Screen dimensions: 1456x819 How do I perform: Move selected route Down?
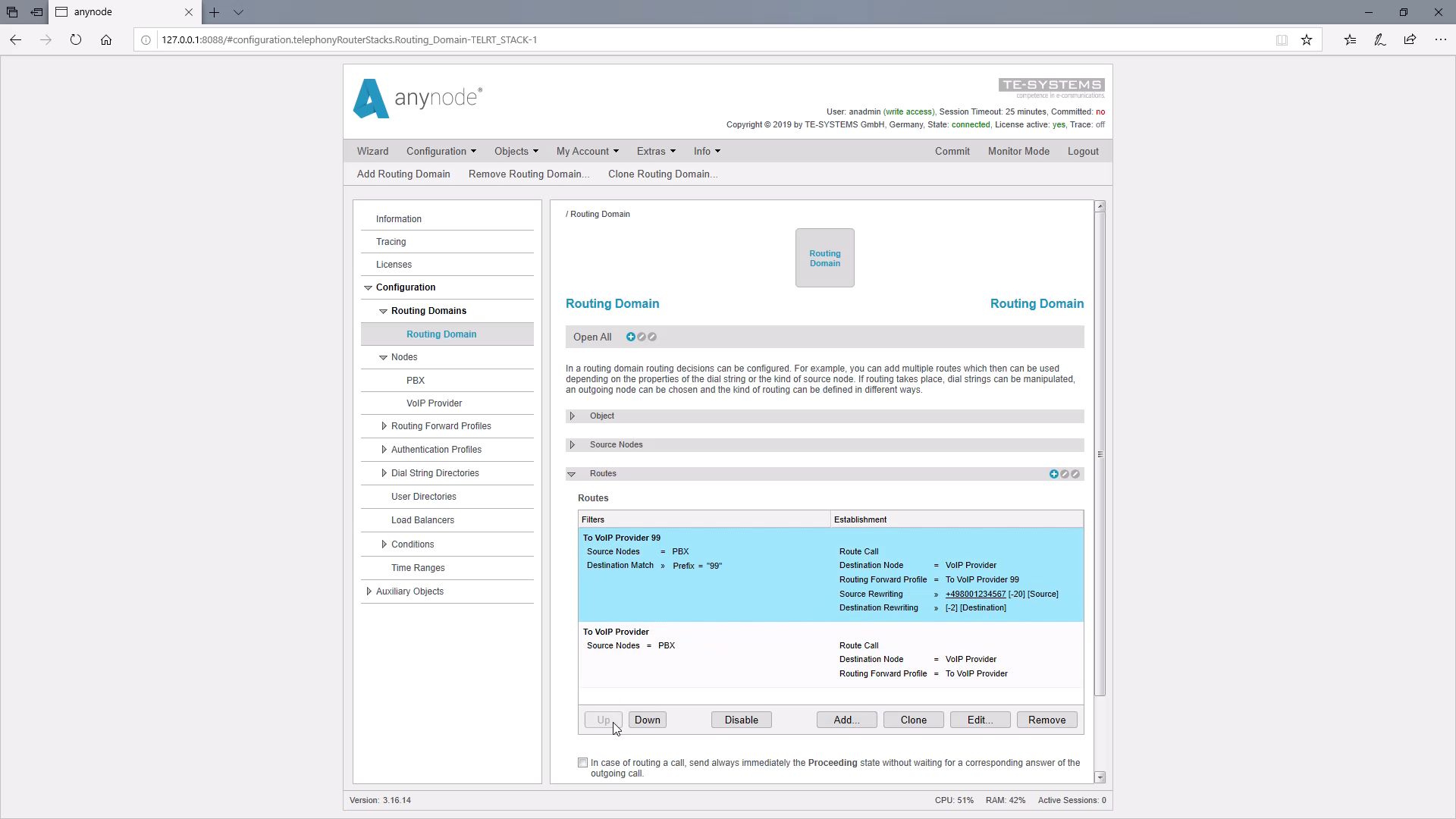[x=648, y=720]
